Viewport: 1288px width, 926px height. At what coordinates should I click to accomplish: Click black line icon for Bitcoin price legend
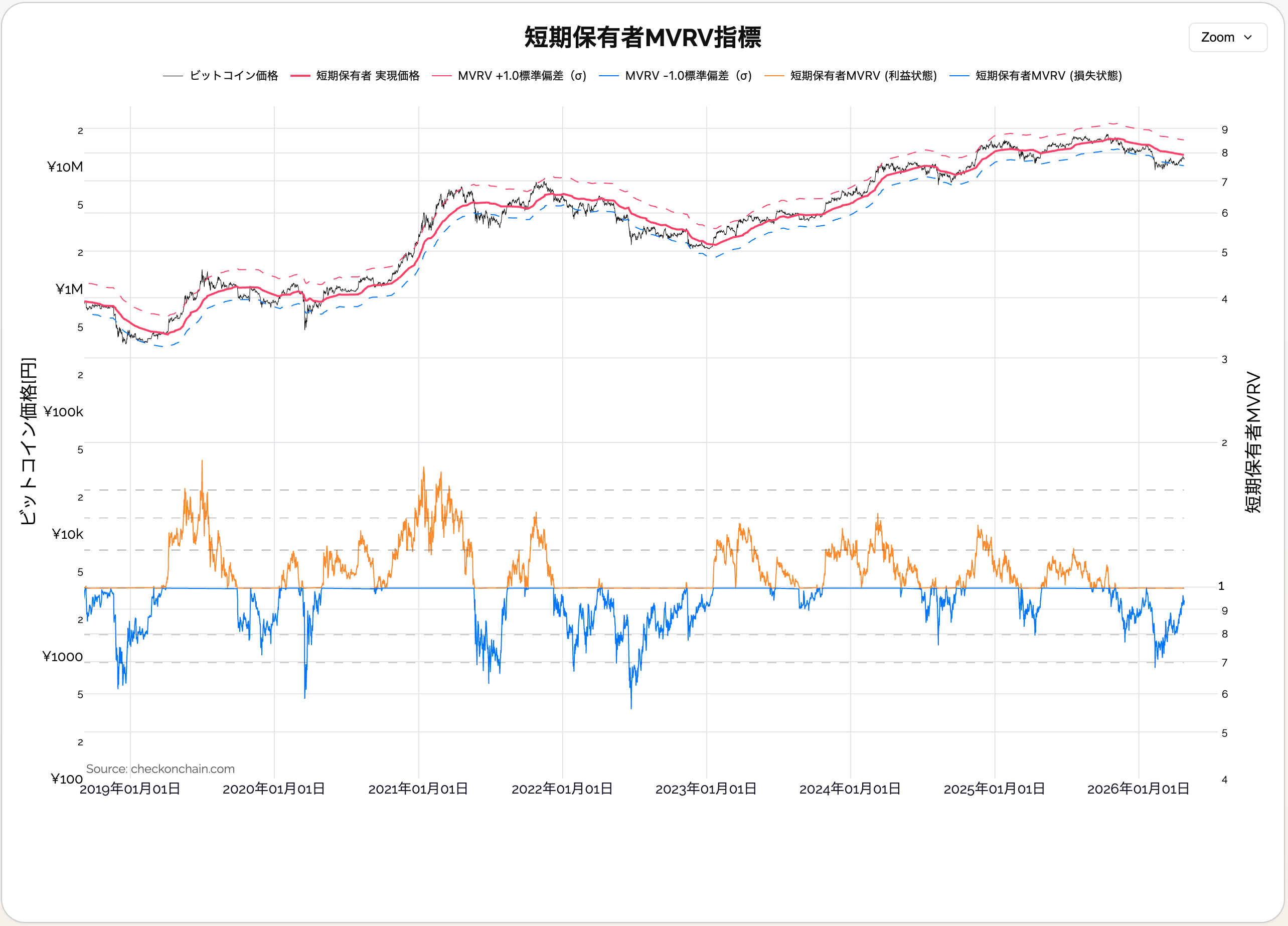click(x=173, y=76)
